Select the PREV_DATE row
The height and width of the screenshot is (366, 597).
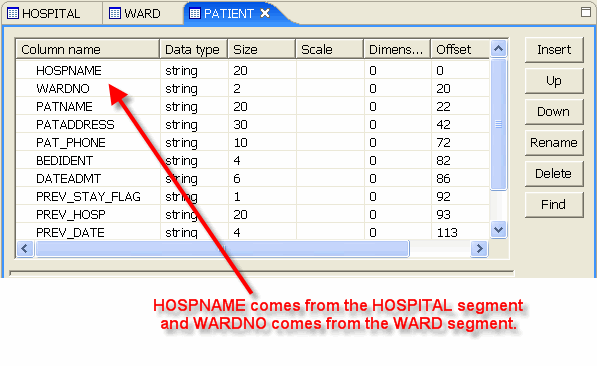point(253,232)
